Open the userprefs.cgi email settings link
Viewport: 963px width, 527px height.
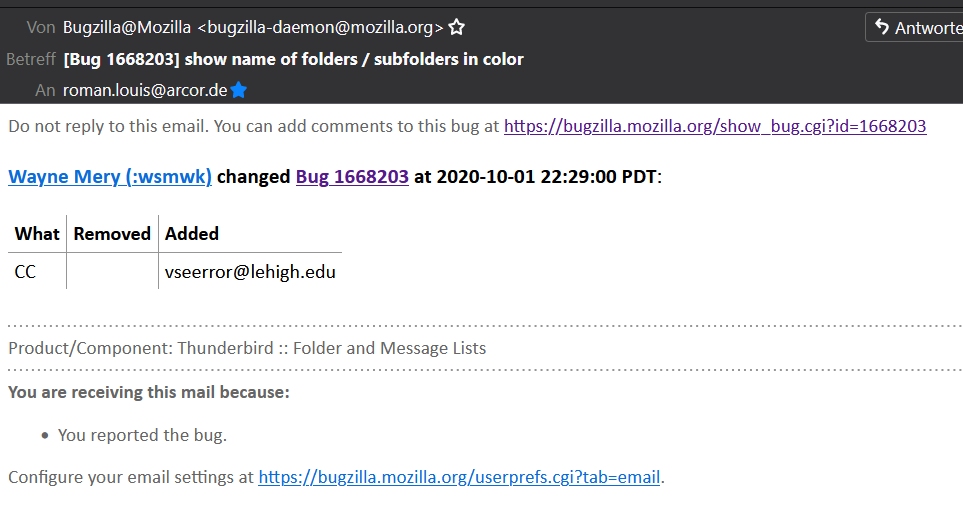click(x=459, y=477)
